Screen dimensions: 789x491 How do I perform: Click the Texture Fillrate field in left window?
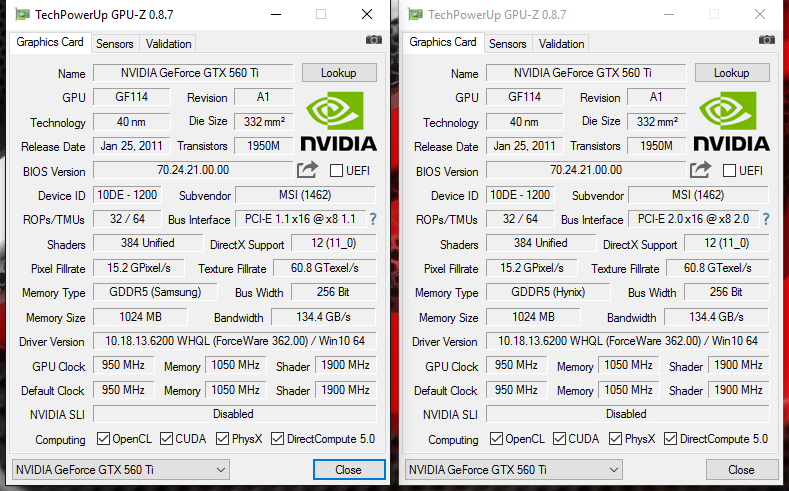click(325, 268)
